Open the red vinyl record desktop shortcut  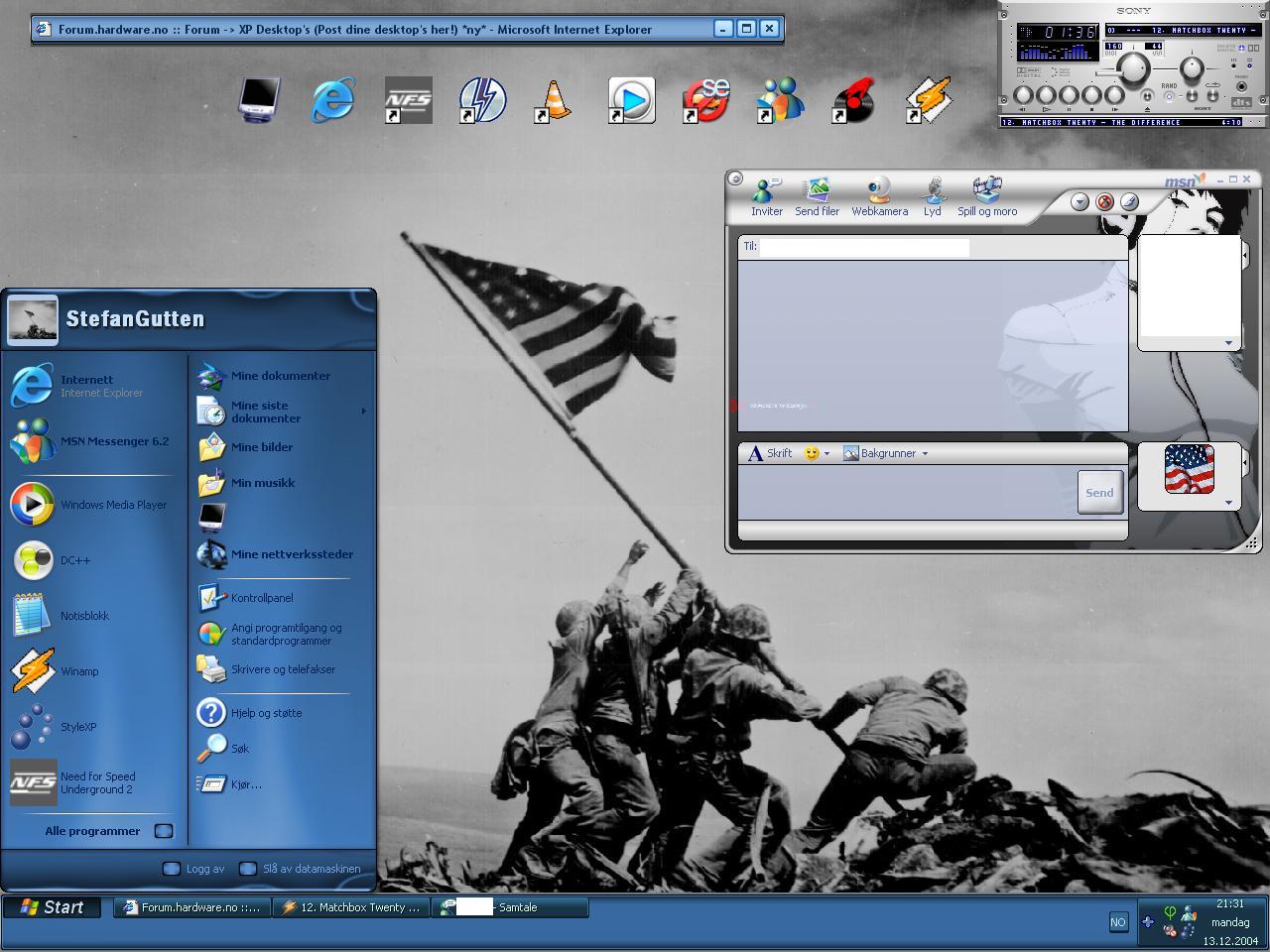pos(853,100)
